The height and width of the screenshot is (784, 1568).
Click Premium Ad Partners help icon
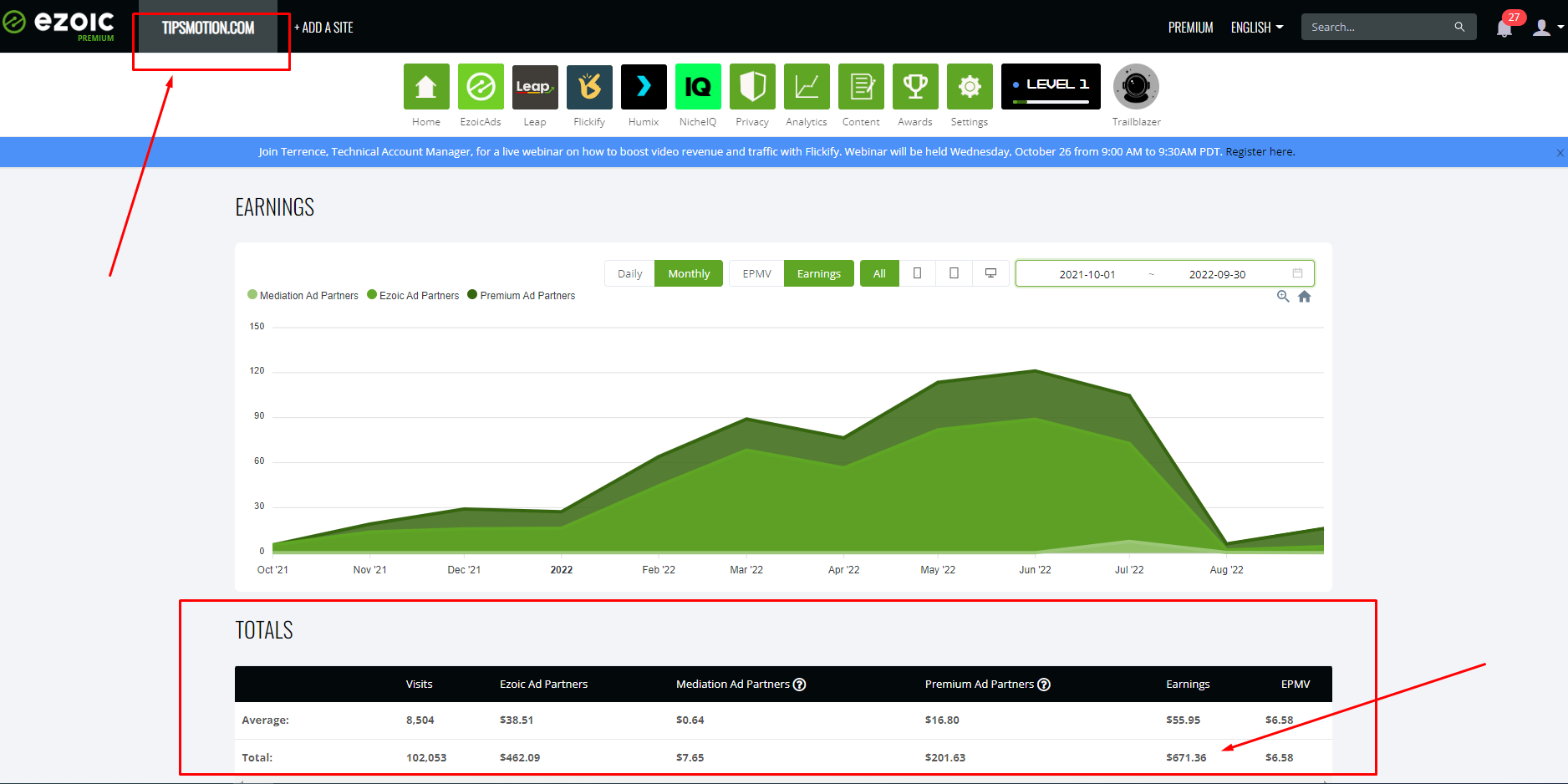pos(1044,685)
